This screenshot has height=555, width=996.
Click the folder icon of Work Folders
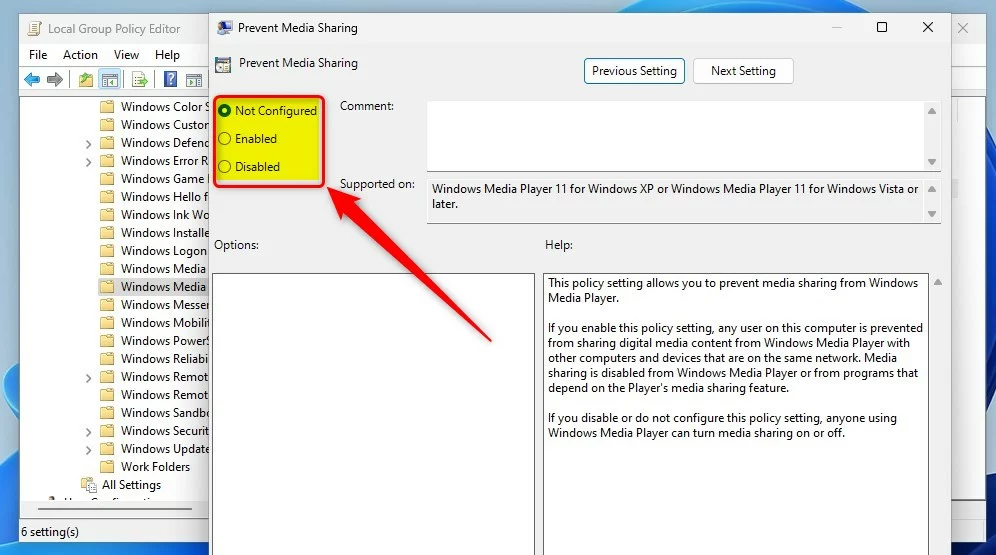pyautogui.click(x=107, y=466)
